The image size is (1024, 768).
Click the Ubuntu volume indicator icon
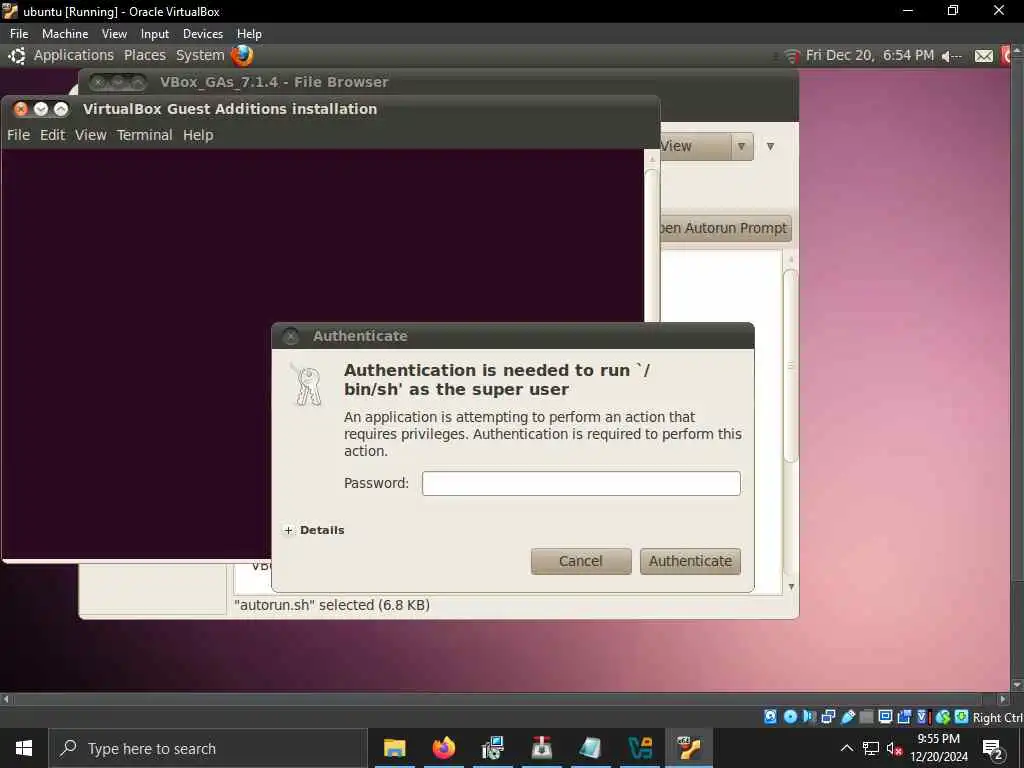tap(951, 57)
